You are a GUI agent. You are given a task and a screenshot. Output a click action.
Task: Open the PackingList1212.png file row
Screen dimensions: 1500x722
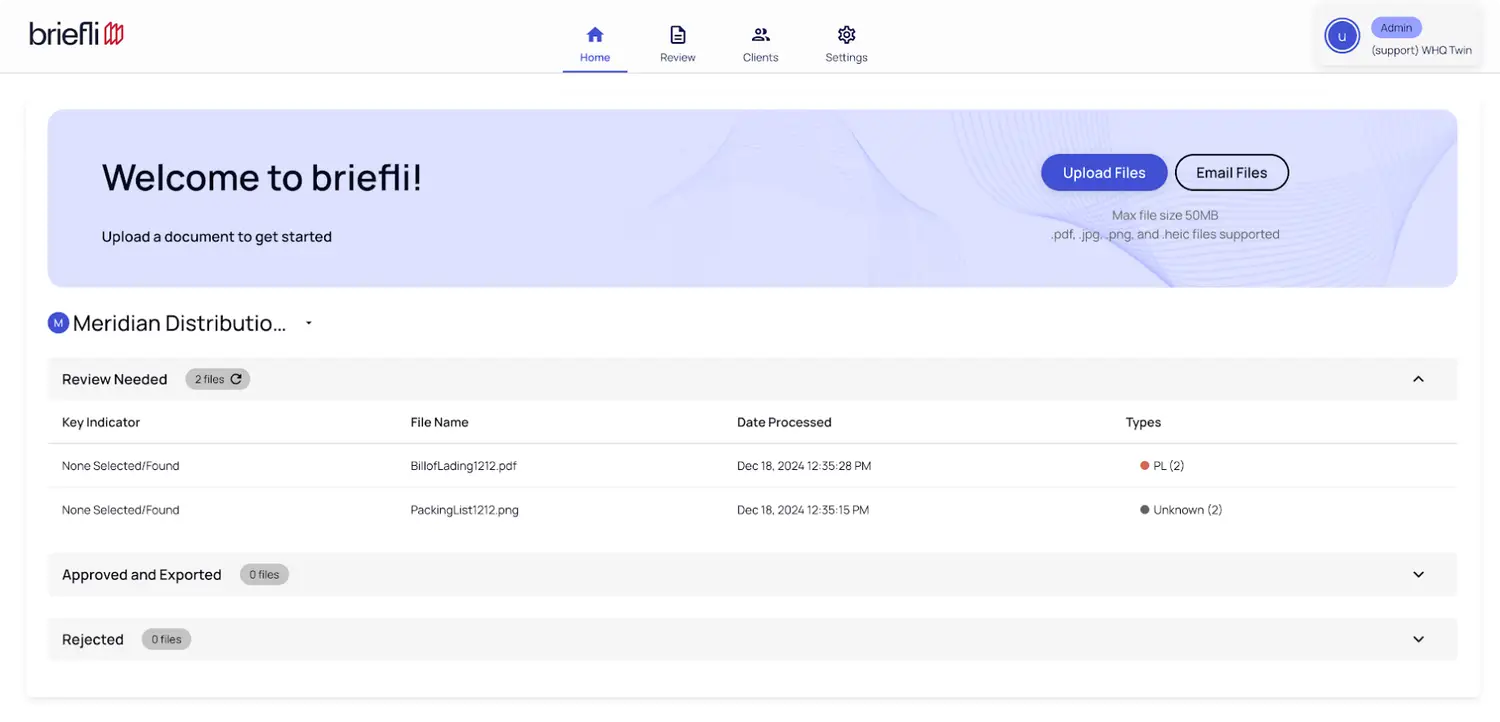pos(464,510)
